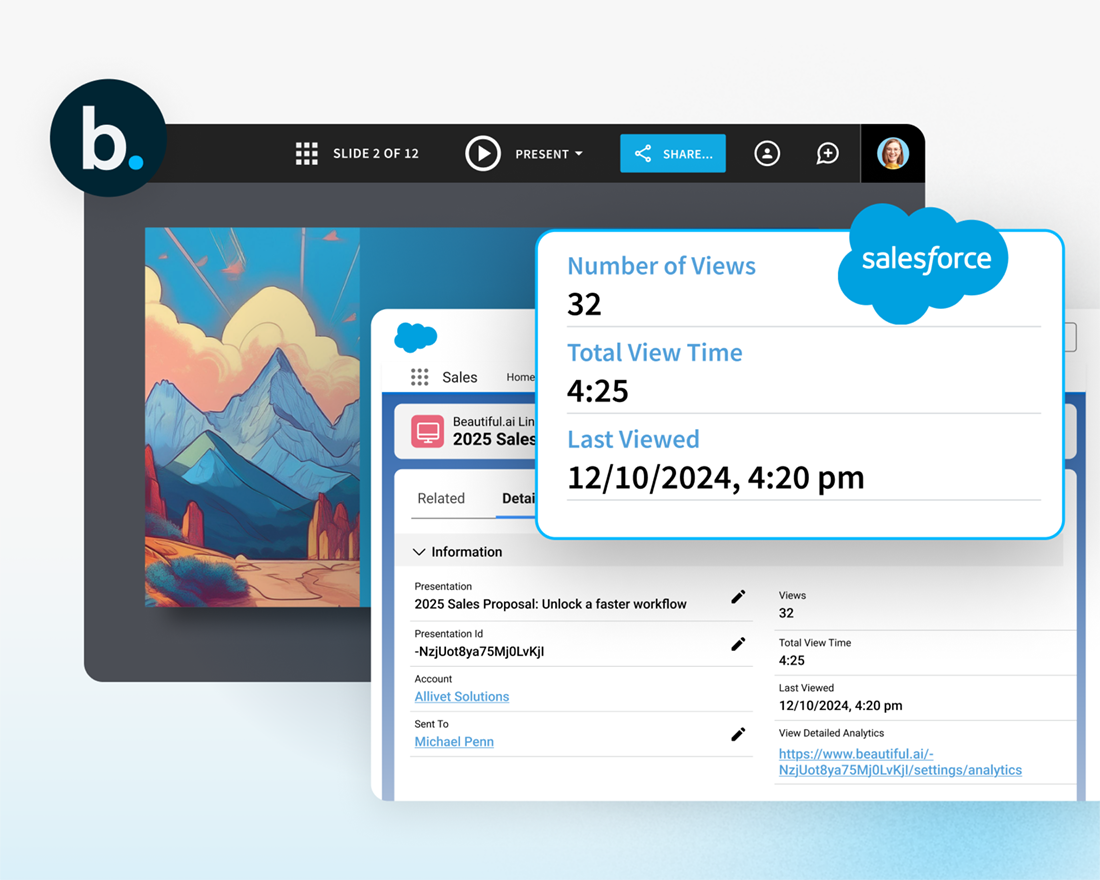This screenshot has height=880, width=1100.
Task: Open the slide grid view icon
Action: pyautogui.click(x=307, y=154)
